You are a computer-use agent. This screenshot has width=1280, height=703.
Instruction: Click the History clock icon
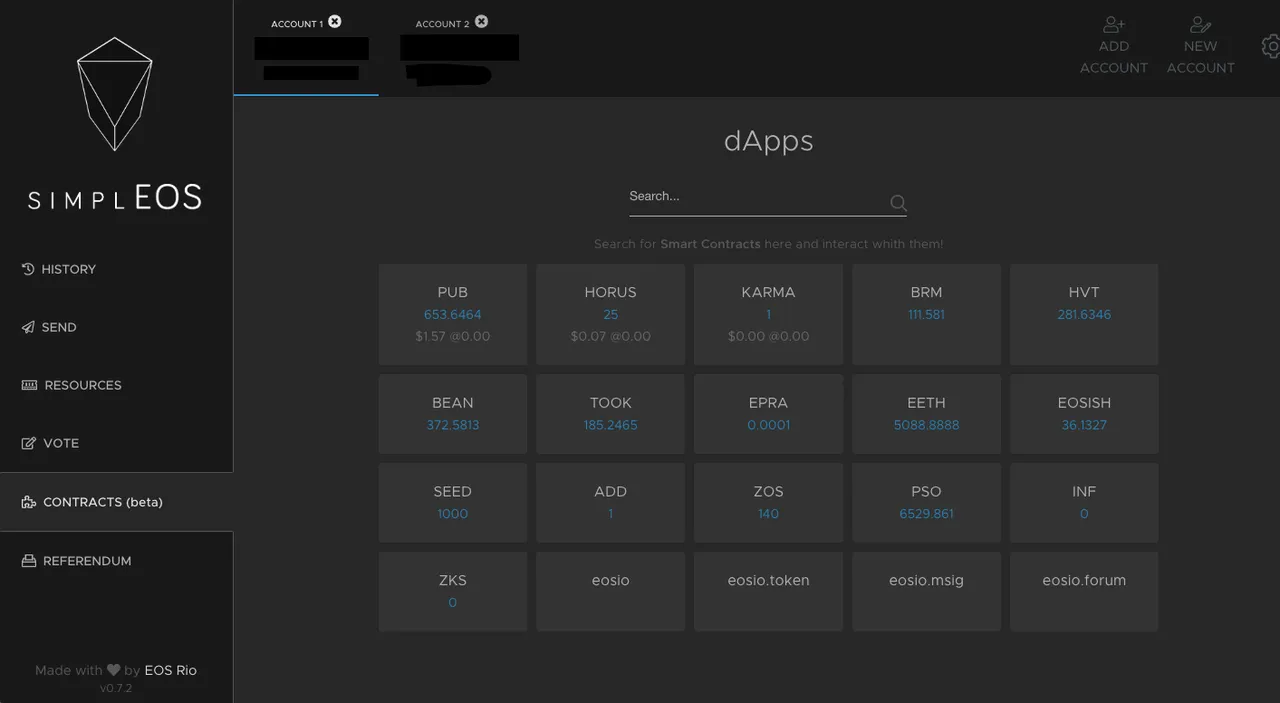coord(28,269)
